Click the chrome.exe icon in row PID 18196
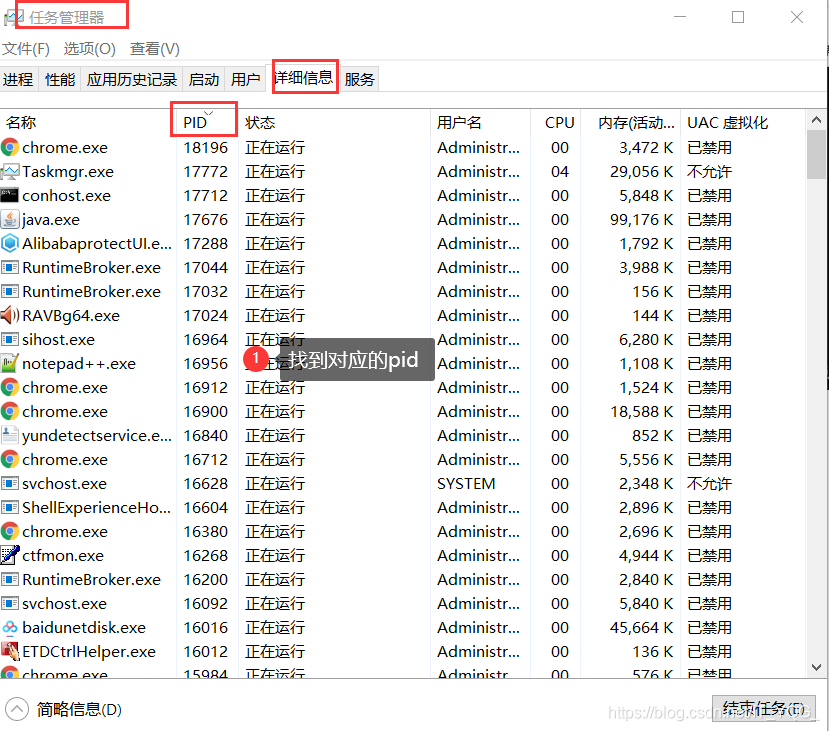Viewport: 829px width, 731px height. [10, 147]
